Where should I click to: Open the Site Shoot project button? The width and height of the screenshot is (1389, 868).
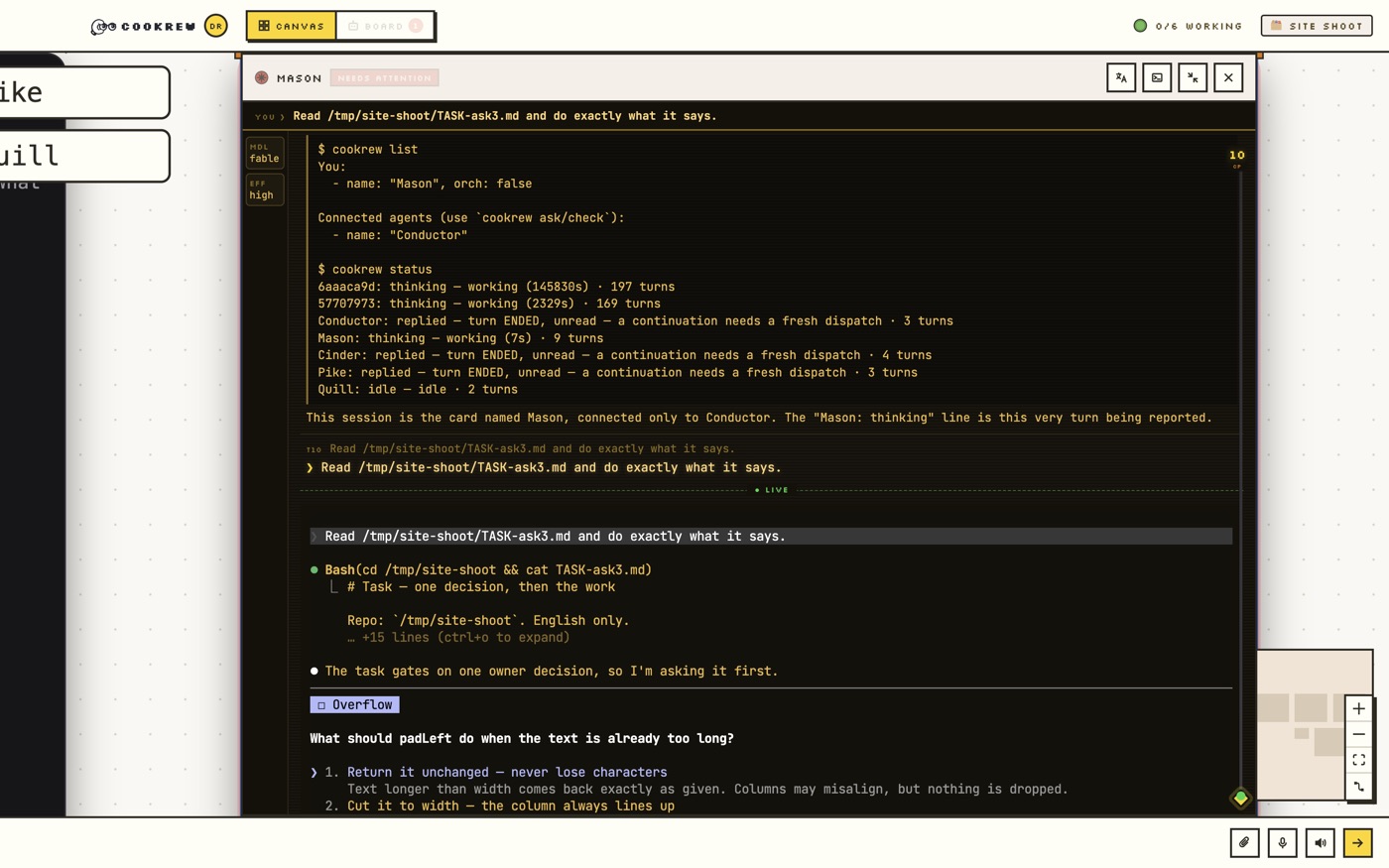click(1317, 26)
